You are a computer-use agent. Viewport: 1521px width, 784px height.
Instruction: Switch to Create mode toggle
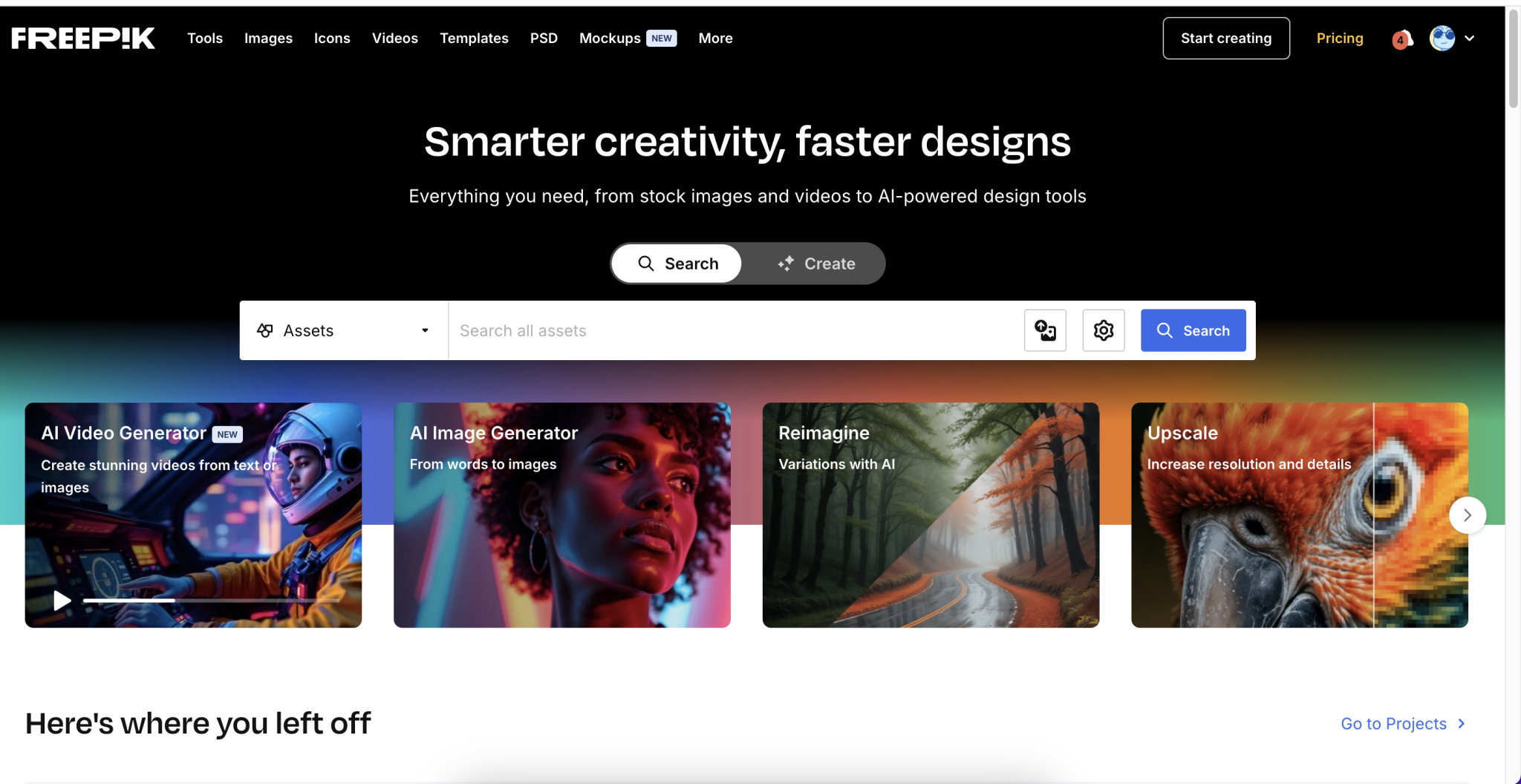tap(815, 264)
